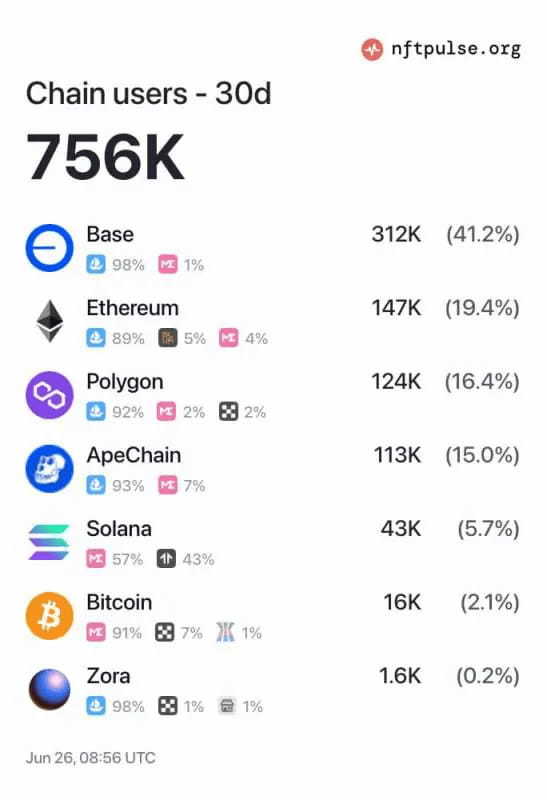Click Blur icon showing 5% under Ethereum

pyautogui.click(x=168, y=338)
